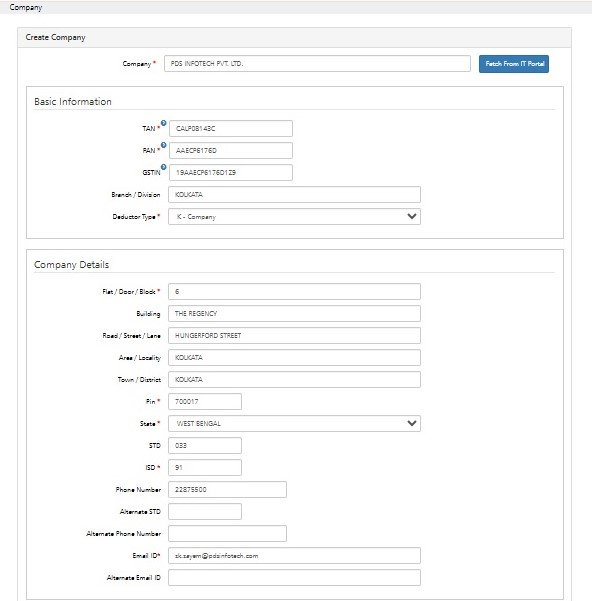Click the empty Alternate Email ID field
The width and height of the screenshot is (592, 601).
[294, 578]
